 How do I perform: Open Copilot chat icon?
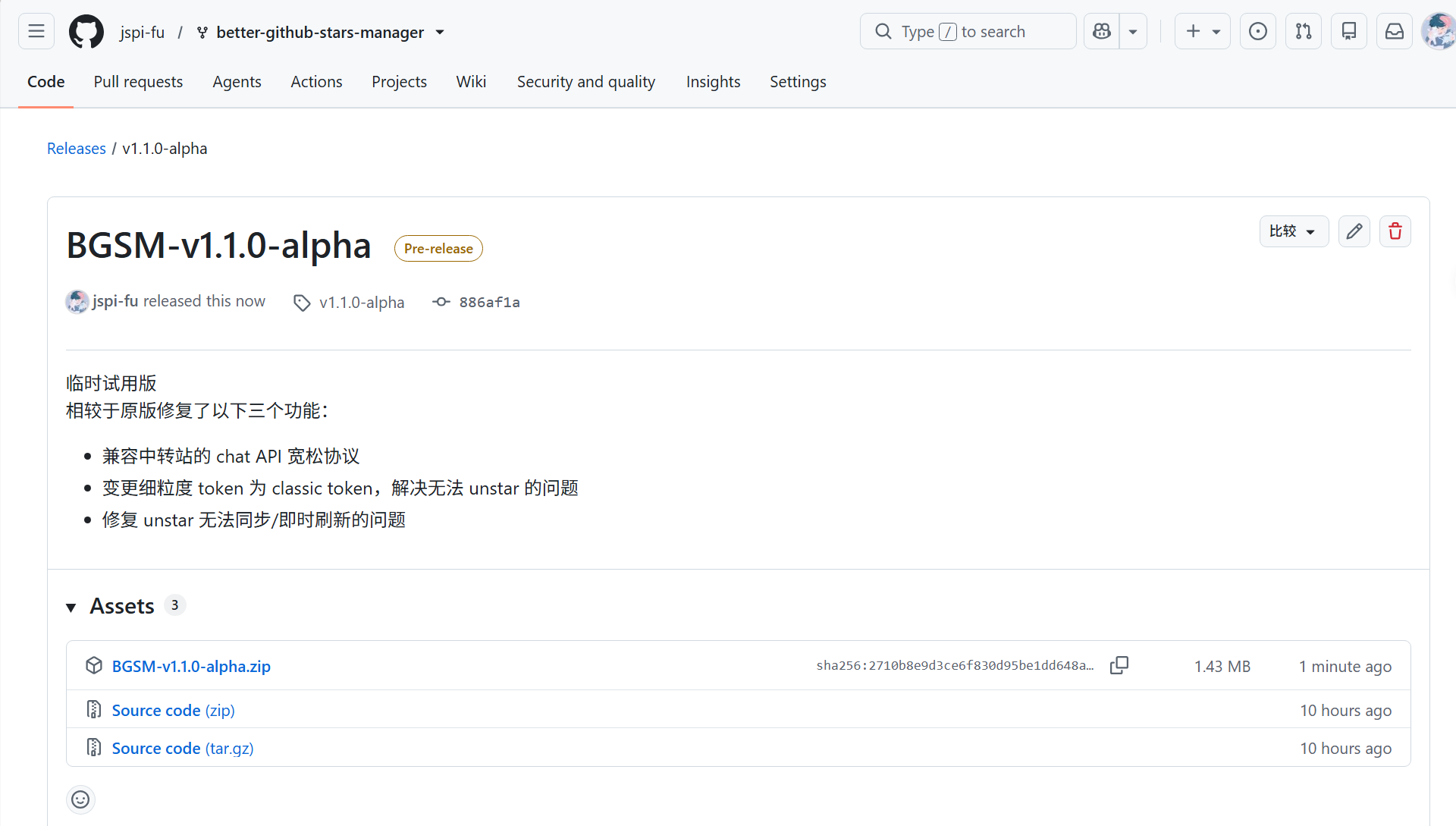(x=1102, y=31)
